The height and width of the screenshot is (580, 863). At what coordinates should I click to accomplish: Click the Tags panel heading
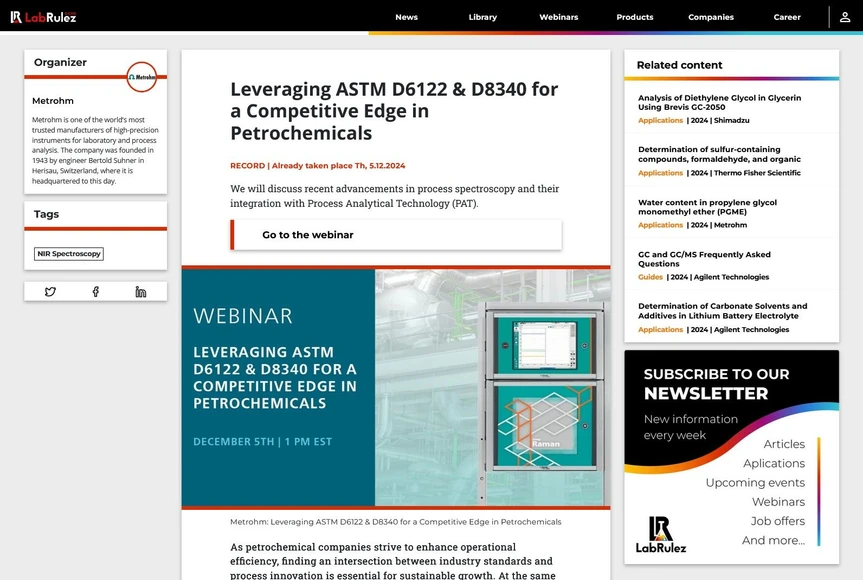(46, 214)
